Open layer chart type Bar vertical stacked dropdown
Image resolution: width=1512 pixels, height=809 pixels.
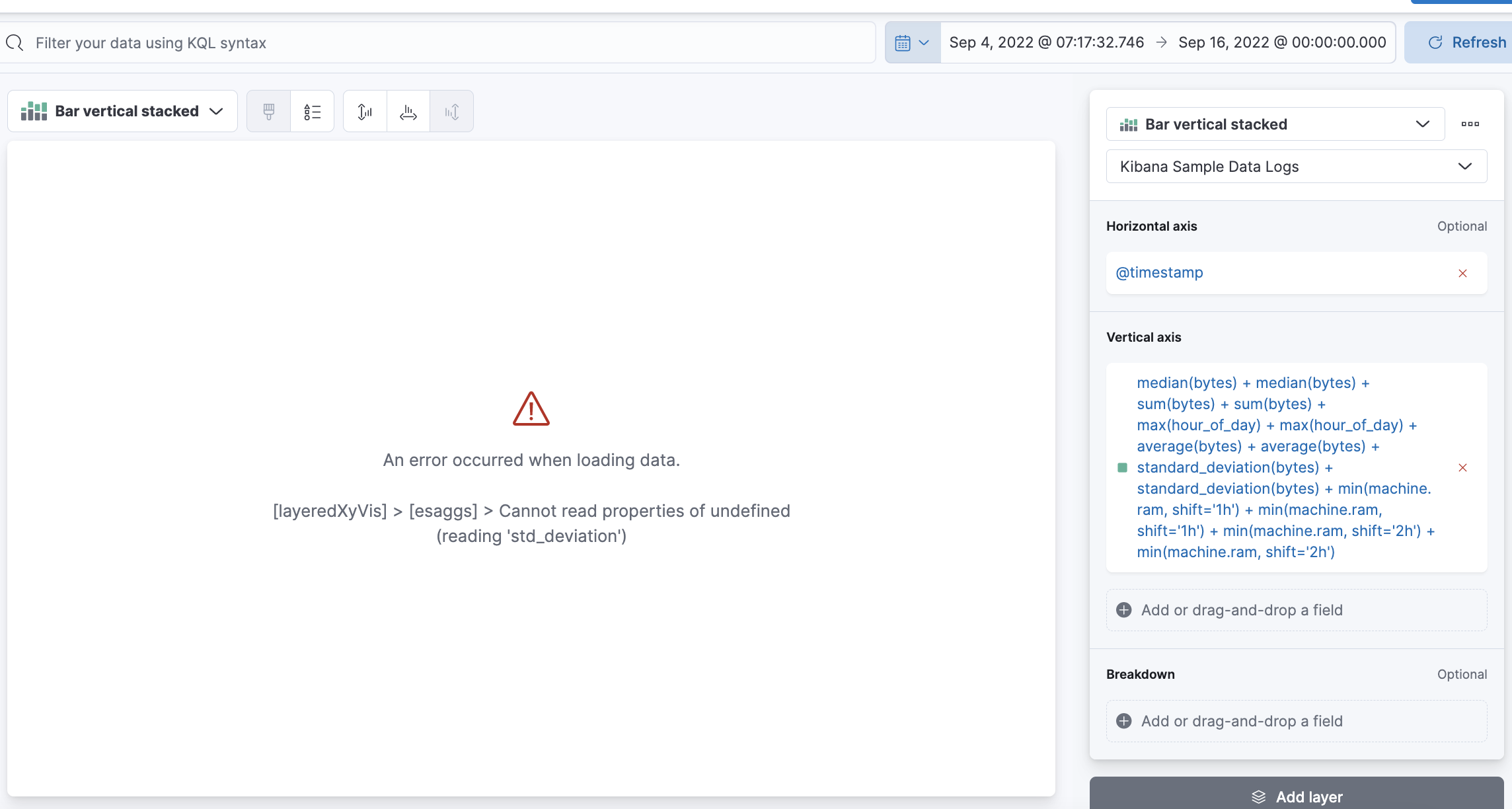(x=1275, y=124)
